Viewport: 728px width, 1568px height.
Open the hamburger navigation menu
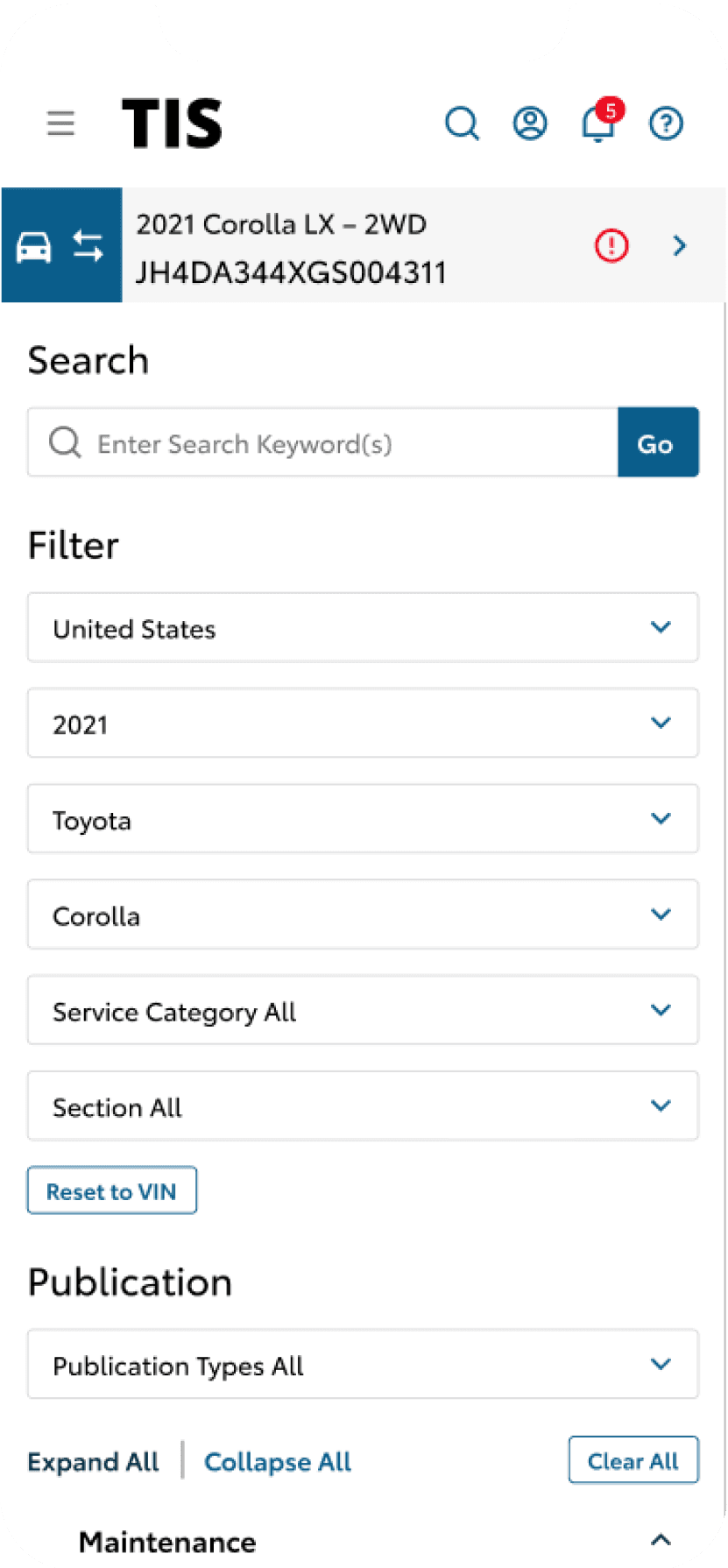pos(60,123)
